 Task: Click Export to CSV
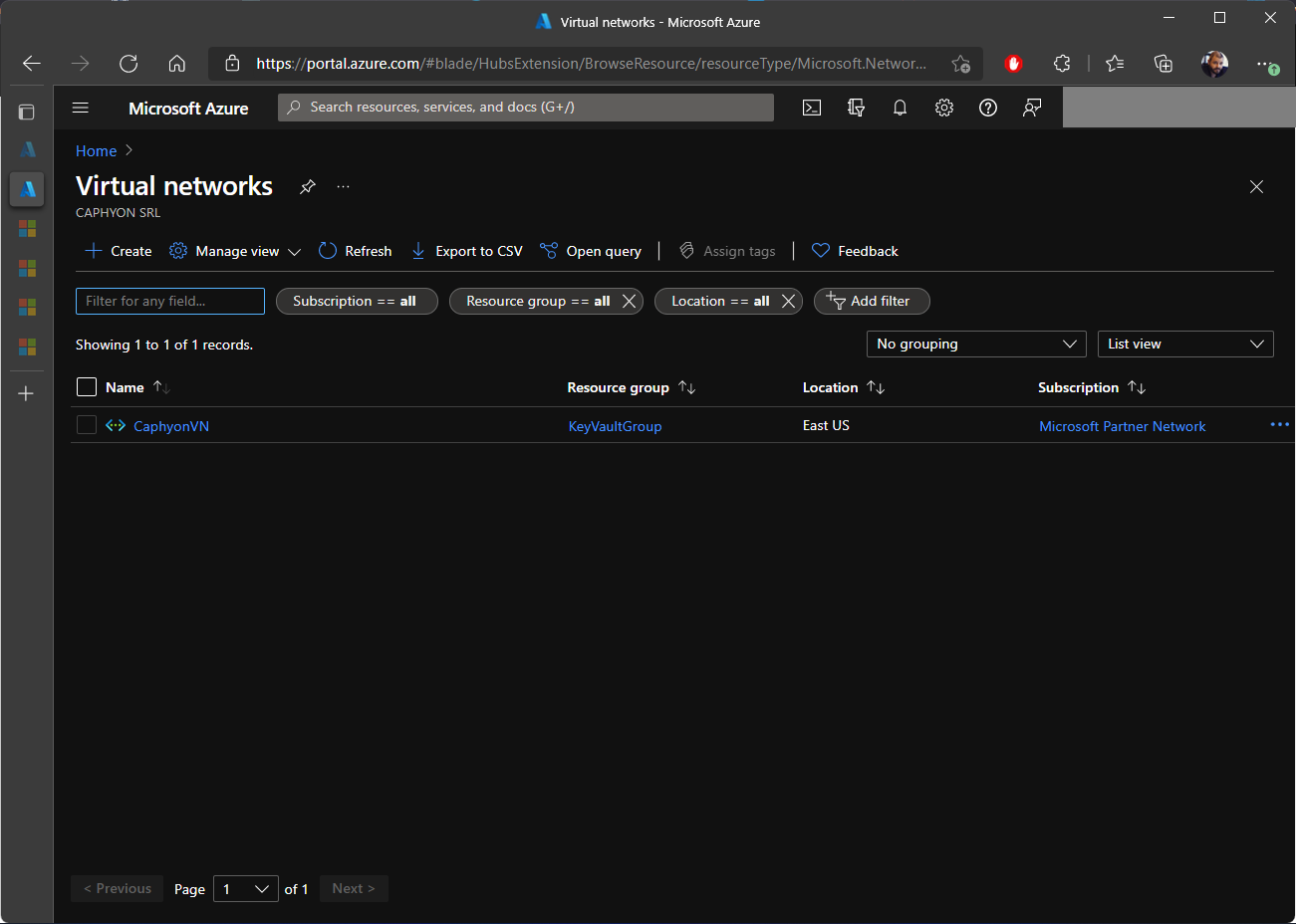(x=466, y=251)
